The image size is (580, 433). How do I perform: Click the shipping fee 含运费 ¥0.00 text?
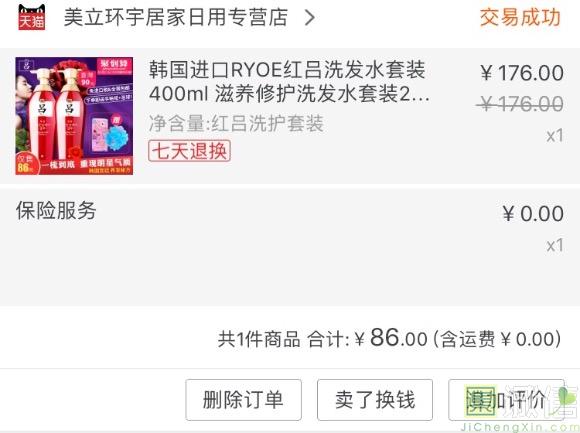pyautogui.click(x=497, y=339)
